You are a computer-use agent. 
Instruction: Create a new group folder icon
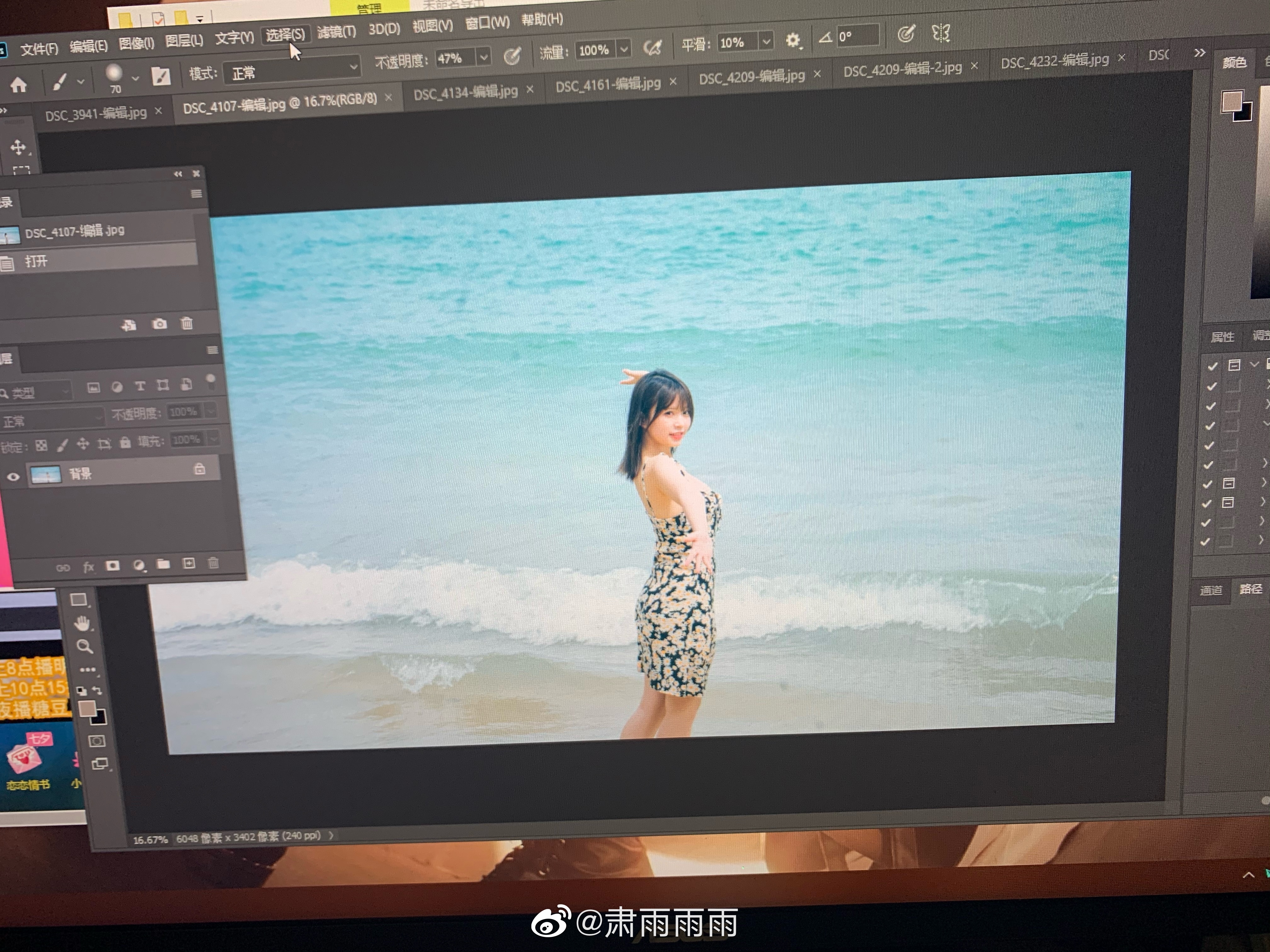163,564
